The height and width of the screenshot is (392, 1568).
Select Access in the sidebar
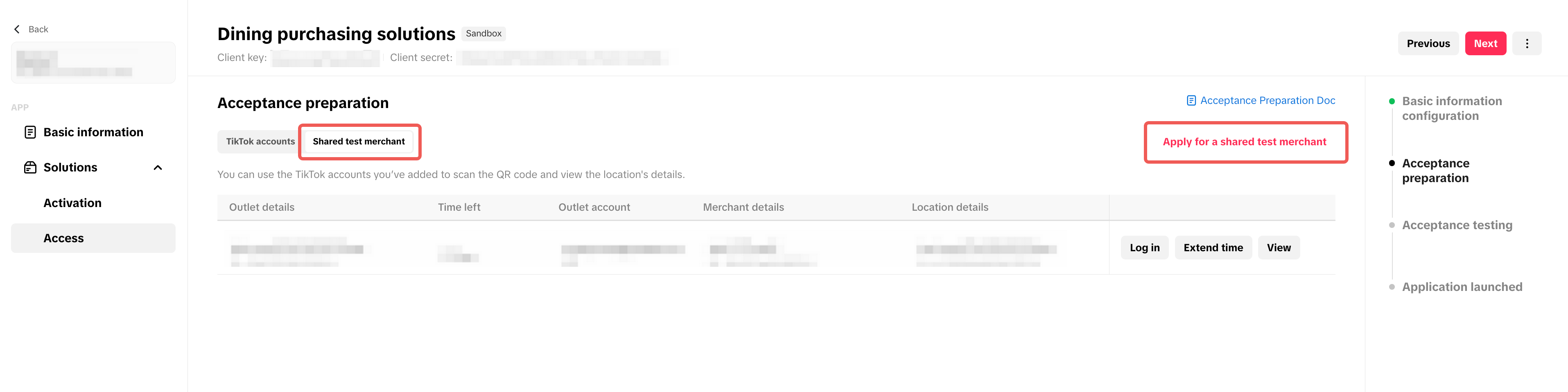pos(64,238)
